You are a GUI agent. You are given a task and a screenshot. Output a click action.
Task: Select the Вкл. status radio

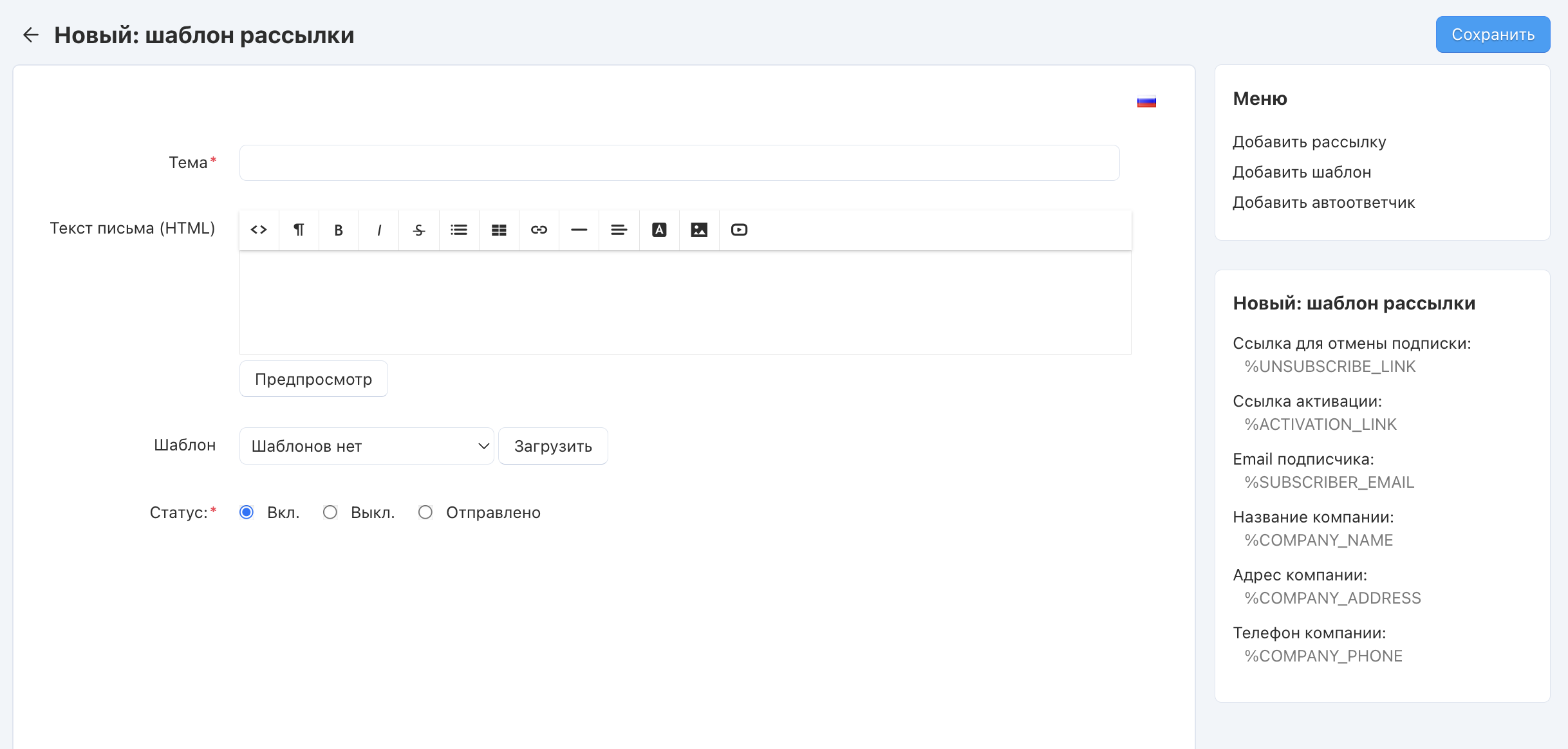[x=247, y=512]
